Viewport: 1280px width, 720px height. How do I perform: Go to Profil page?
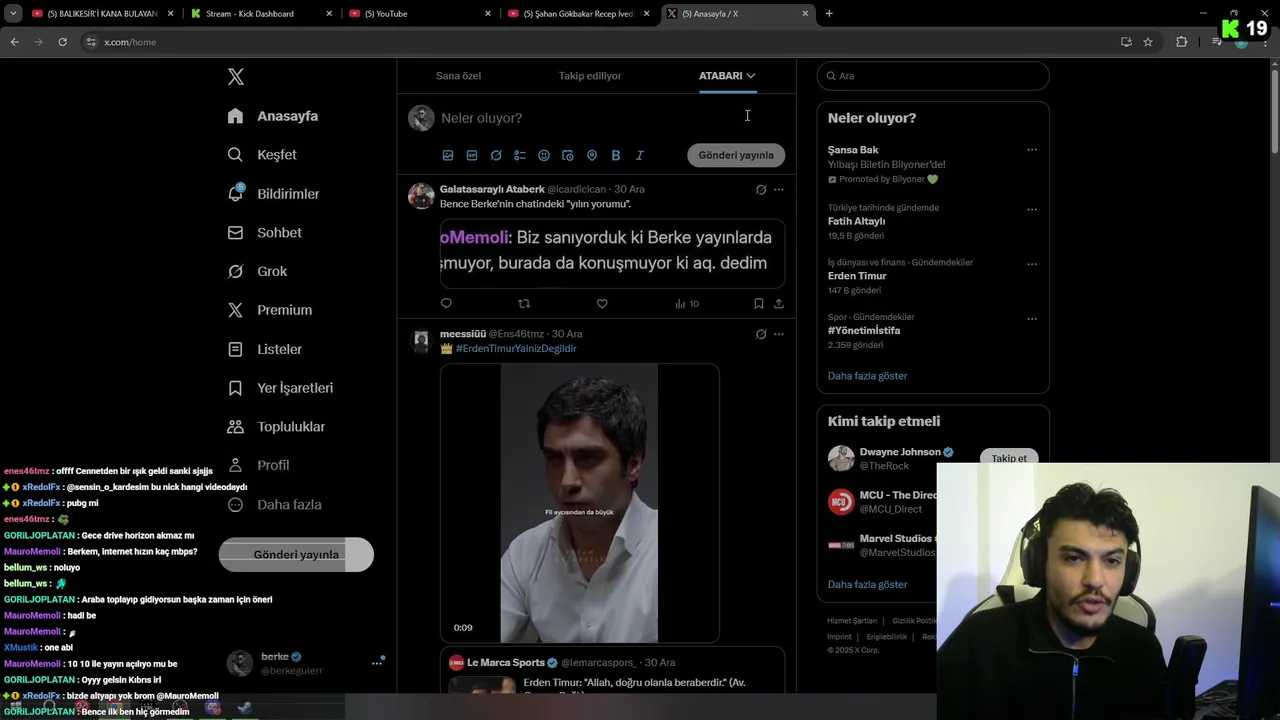(259, 465)
